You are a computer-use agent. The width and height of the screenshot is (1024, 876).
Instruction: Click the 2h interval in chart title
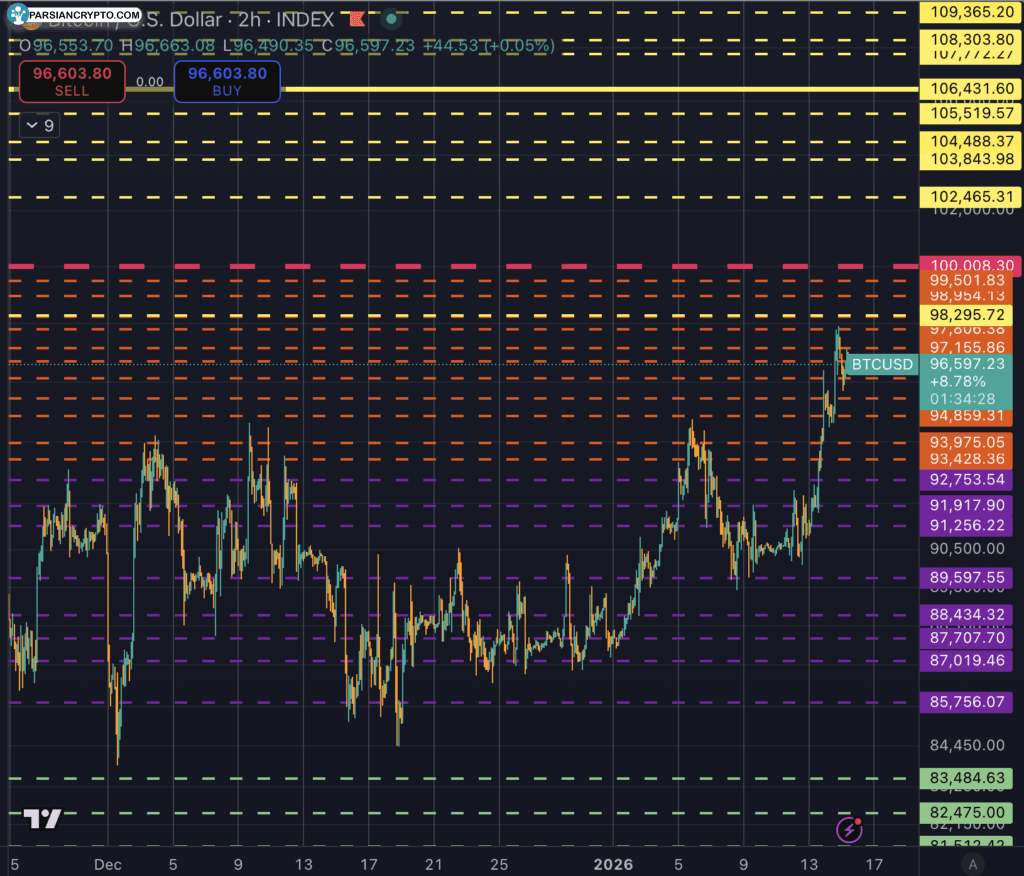click(249, 20)
